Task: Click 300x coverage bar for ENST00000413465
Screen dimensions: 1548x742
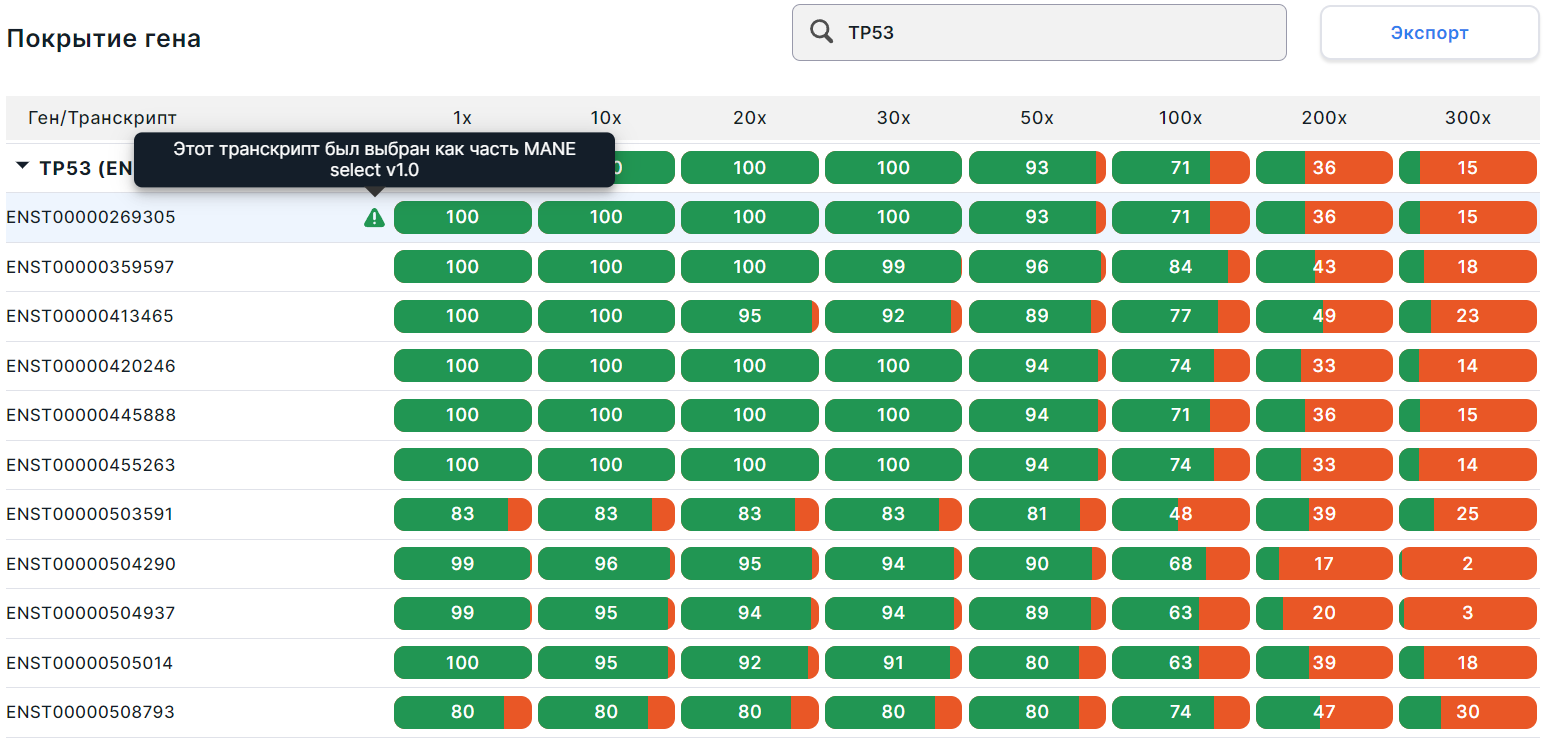Action: [1468, 316]
